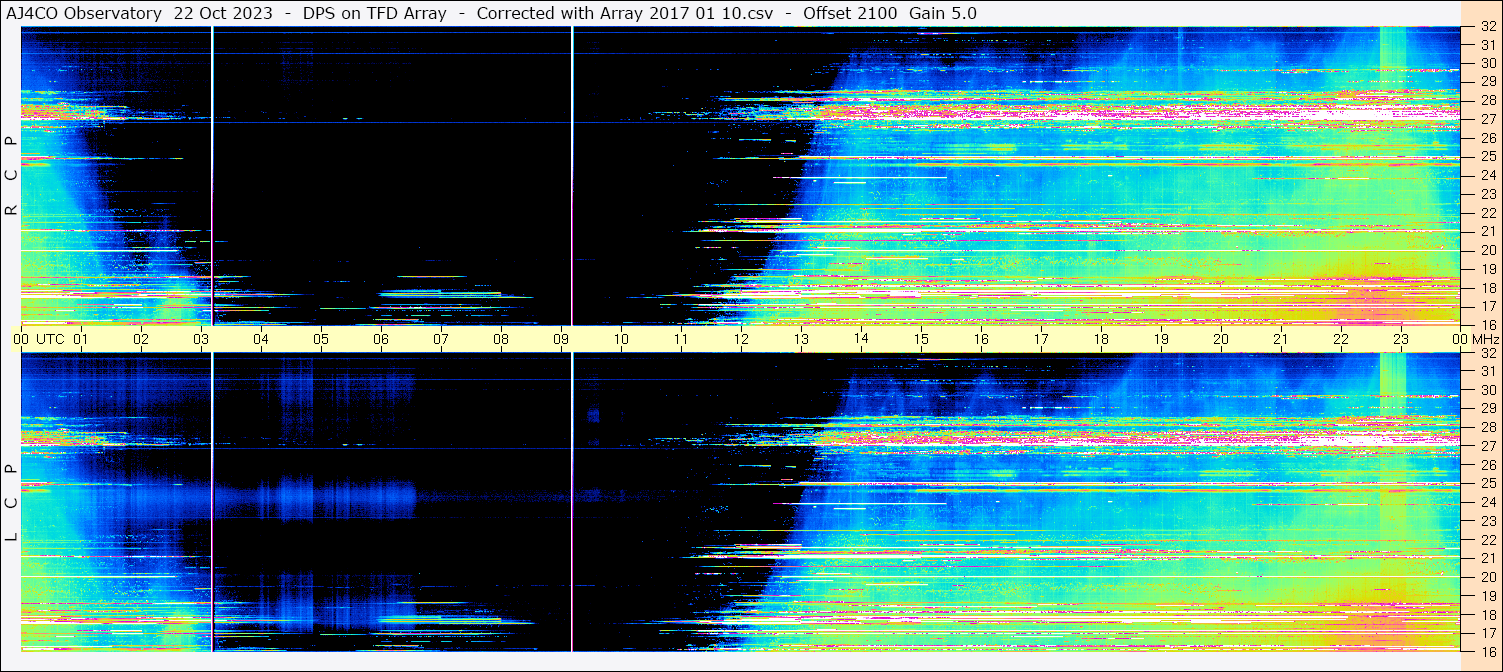1503x672 pixels.
Task: Click the RCP label beside upper spectrogram
Action: click(11, 175)
